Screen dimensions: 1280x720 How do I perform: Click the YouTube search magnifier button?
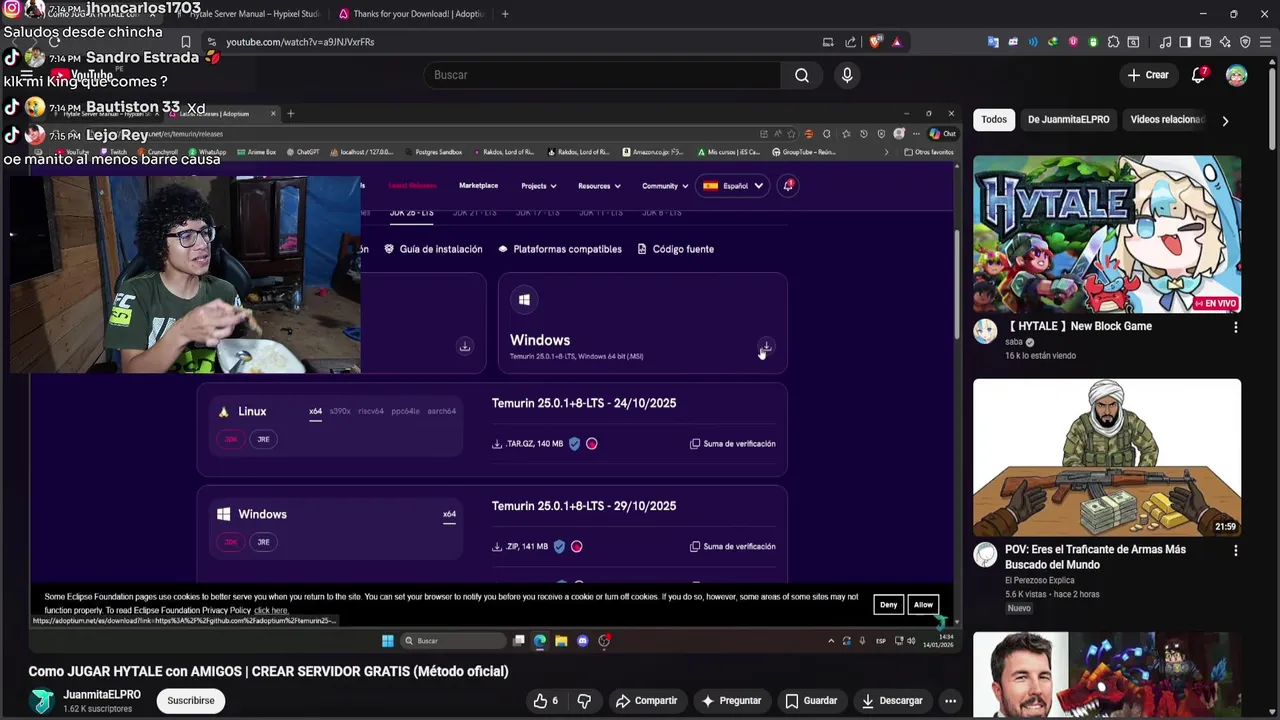coord(802,75)
